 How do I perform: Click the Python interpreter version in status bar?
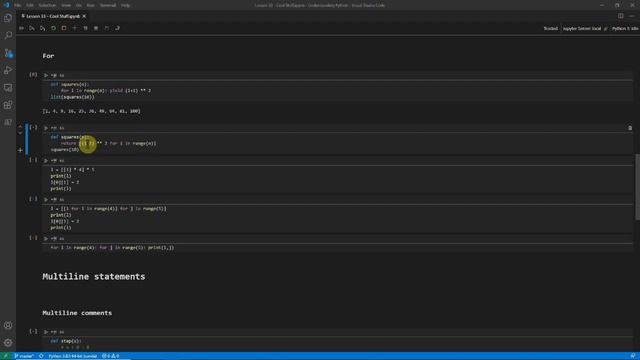click(73, 356)
